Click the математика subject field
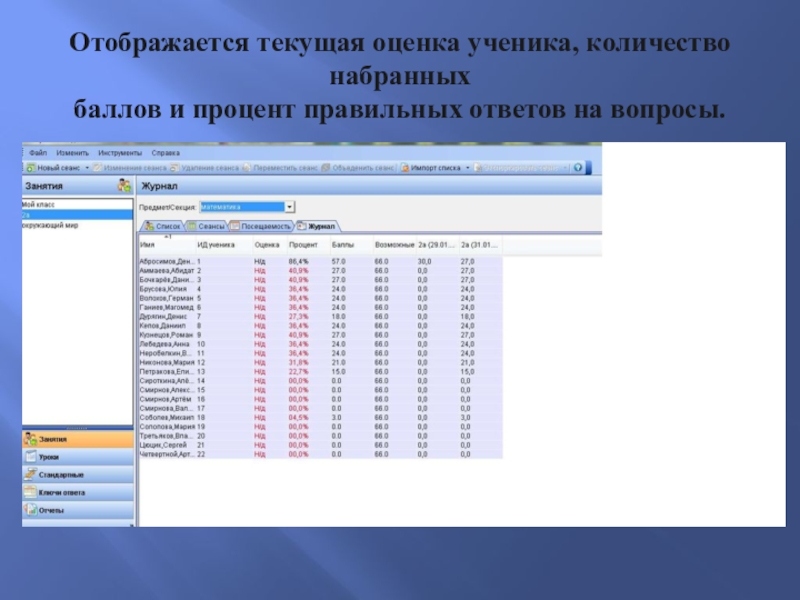This screenshot has height=600, width=800. (x=242, y=207)
